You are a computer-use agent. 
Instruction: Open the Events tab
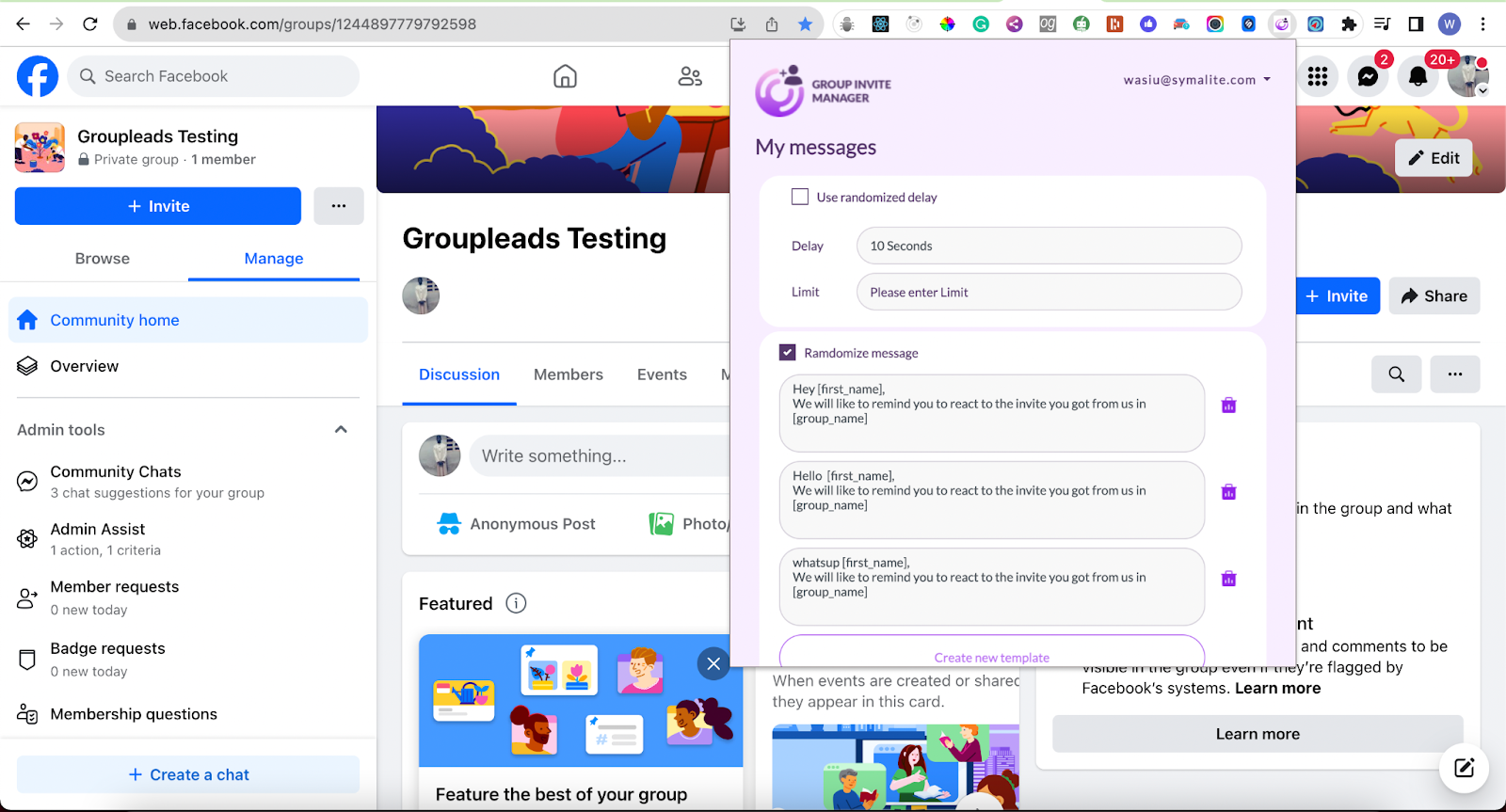[x=662, y=374]
